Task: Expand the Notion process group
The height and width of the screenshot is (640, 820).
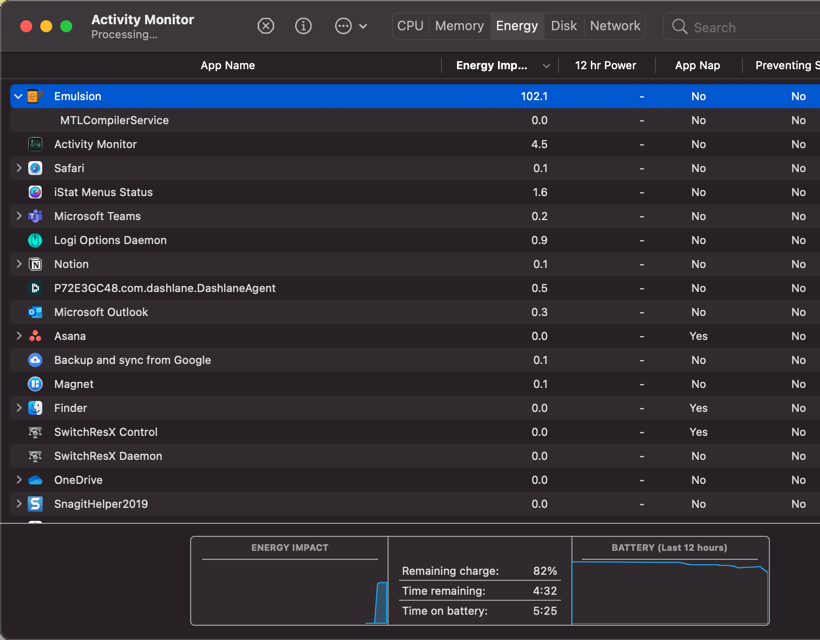Action: pyautogui.click(x=19, y=264)
